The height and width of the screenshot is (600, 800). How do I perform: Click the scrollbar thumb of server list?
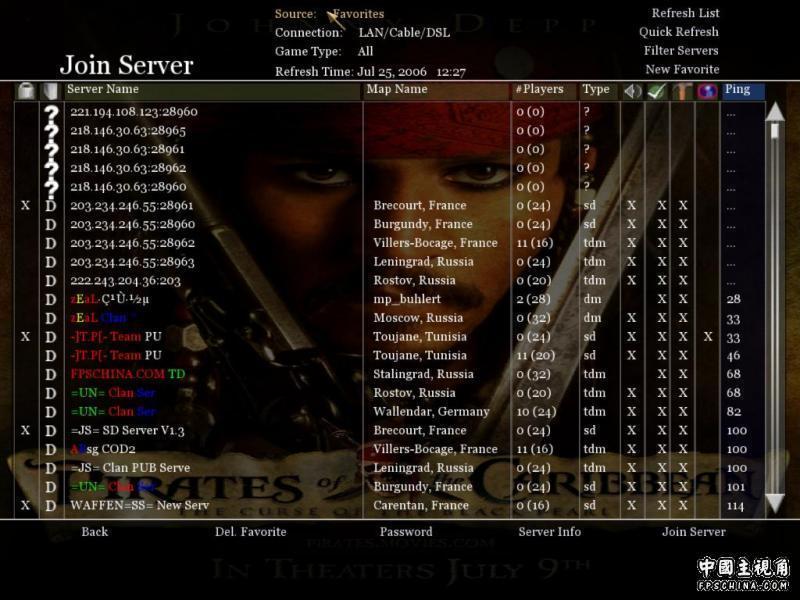tap(775, 131)
